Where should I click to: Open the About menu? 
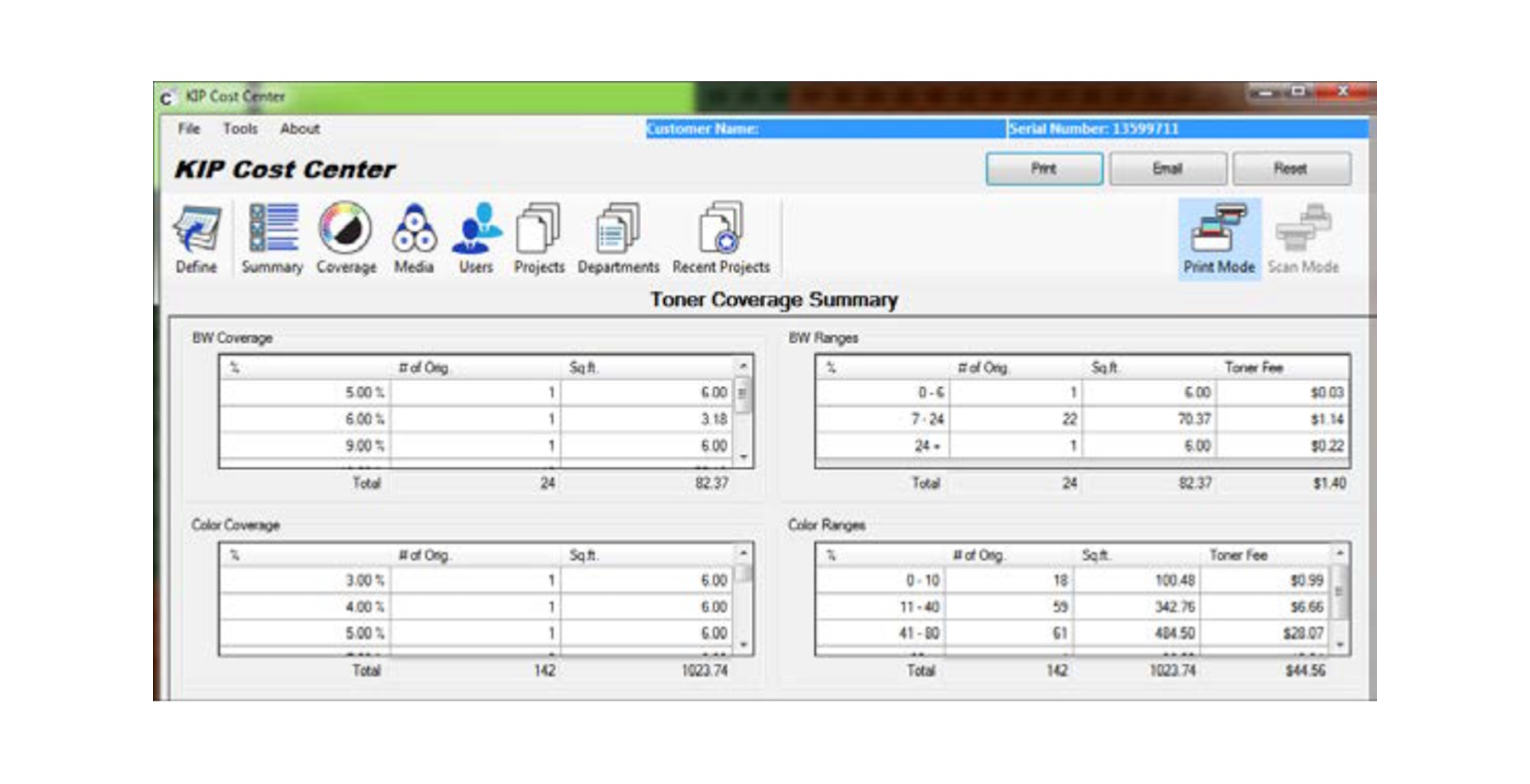300,128
